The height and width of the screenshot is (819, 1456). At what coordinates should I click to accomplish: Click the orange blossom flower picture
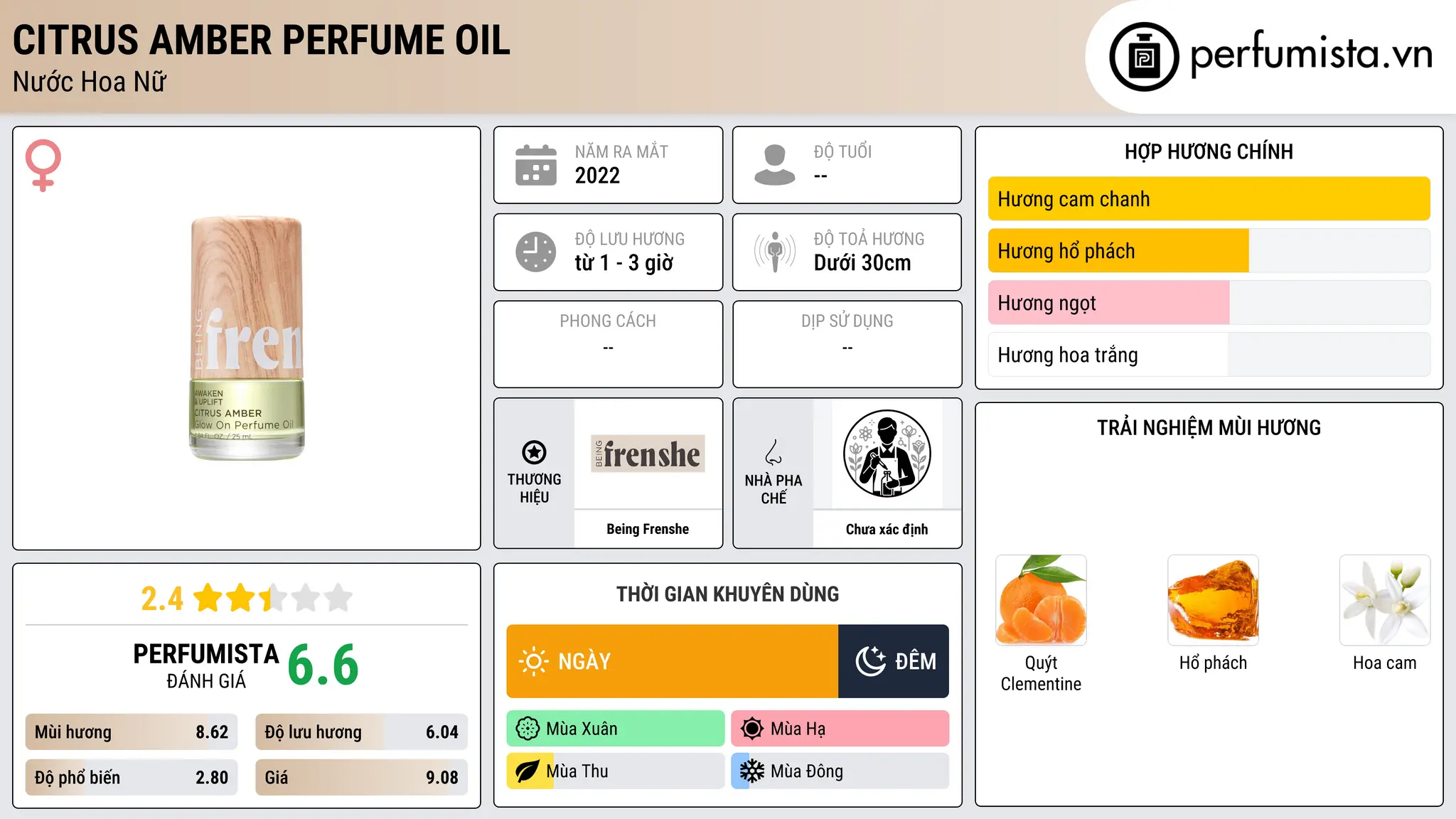[x=1385, y=600]
